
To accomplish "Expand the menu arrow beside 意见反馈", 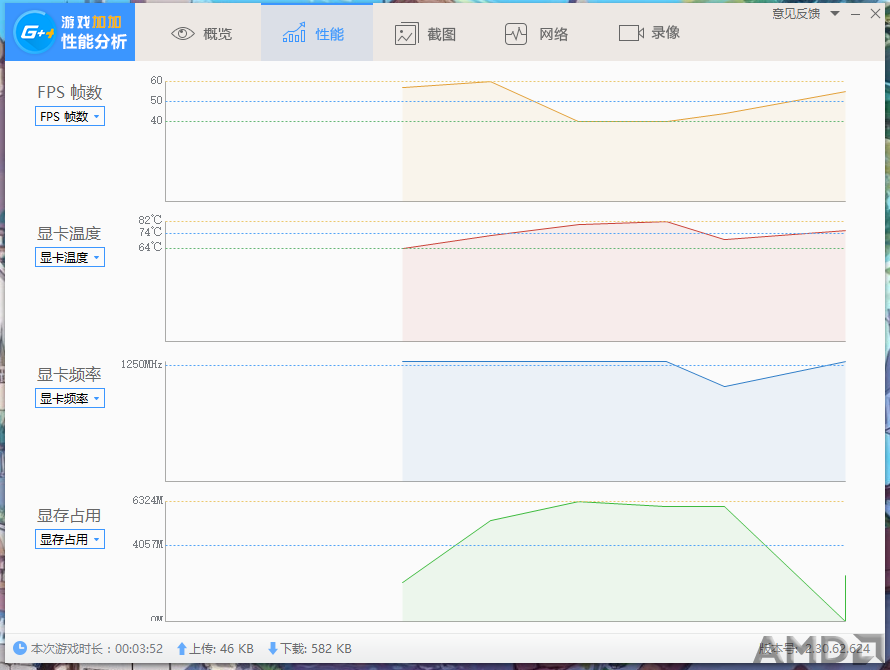I will pyautogui.click(x=835, y=14).
